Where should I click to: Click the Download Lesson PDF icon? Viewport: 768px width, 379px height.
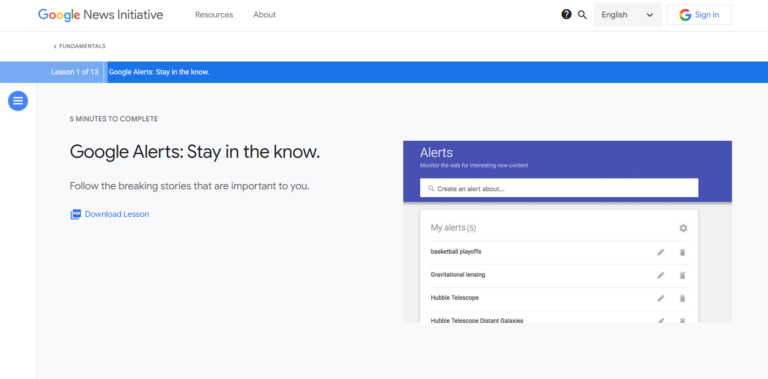75,214
